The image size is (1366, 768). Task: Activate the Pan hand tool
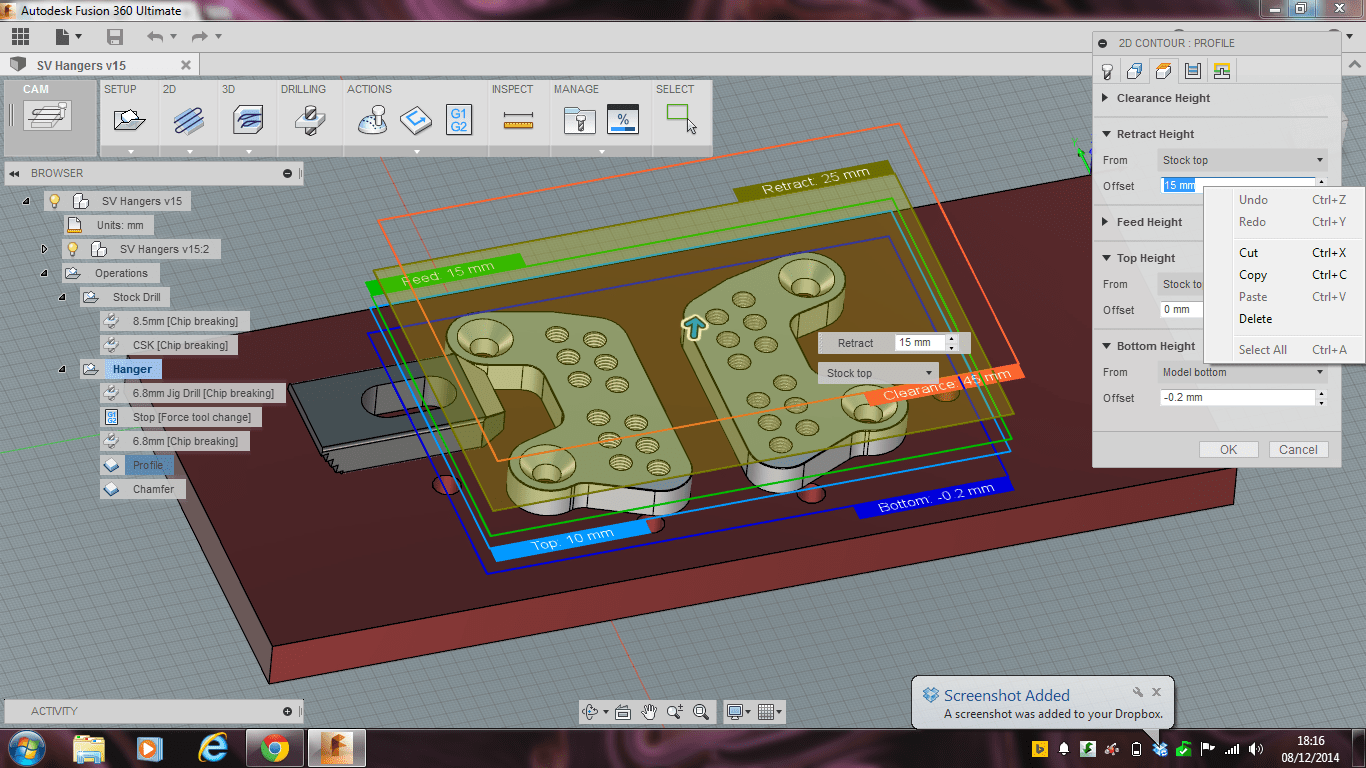pyautogui.click(x=649, y=712)
